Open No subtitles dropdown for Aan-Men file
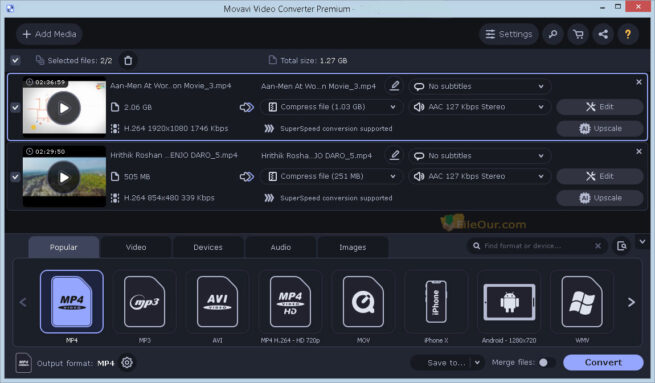 pos(479,86)
